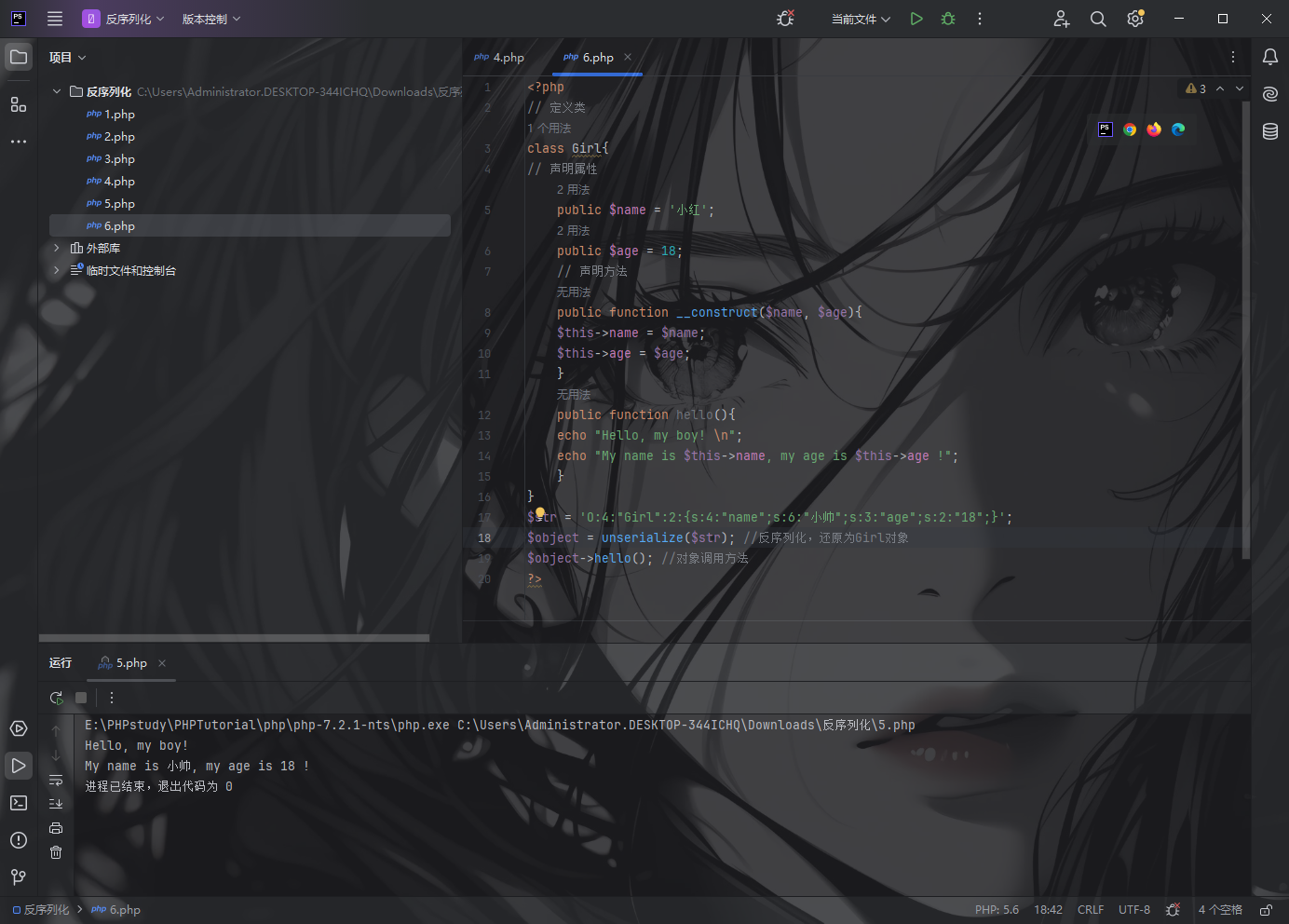The height and width of the screenshot is (924, 1289).
Task: Close the 6.php editor tab
Action: click(628, 57)
